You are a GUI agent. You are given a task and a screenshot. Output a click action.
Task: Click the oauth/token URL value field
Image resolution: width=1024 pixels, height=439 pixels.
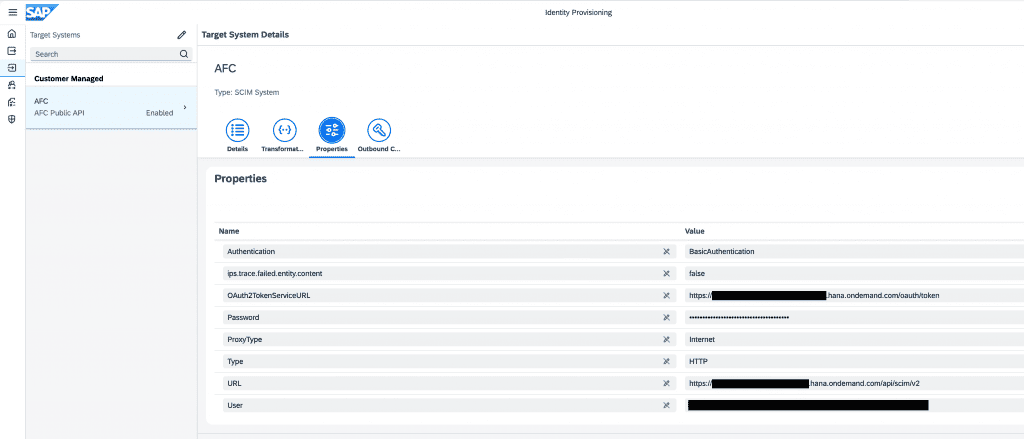[854, 296]
